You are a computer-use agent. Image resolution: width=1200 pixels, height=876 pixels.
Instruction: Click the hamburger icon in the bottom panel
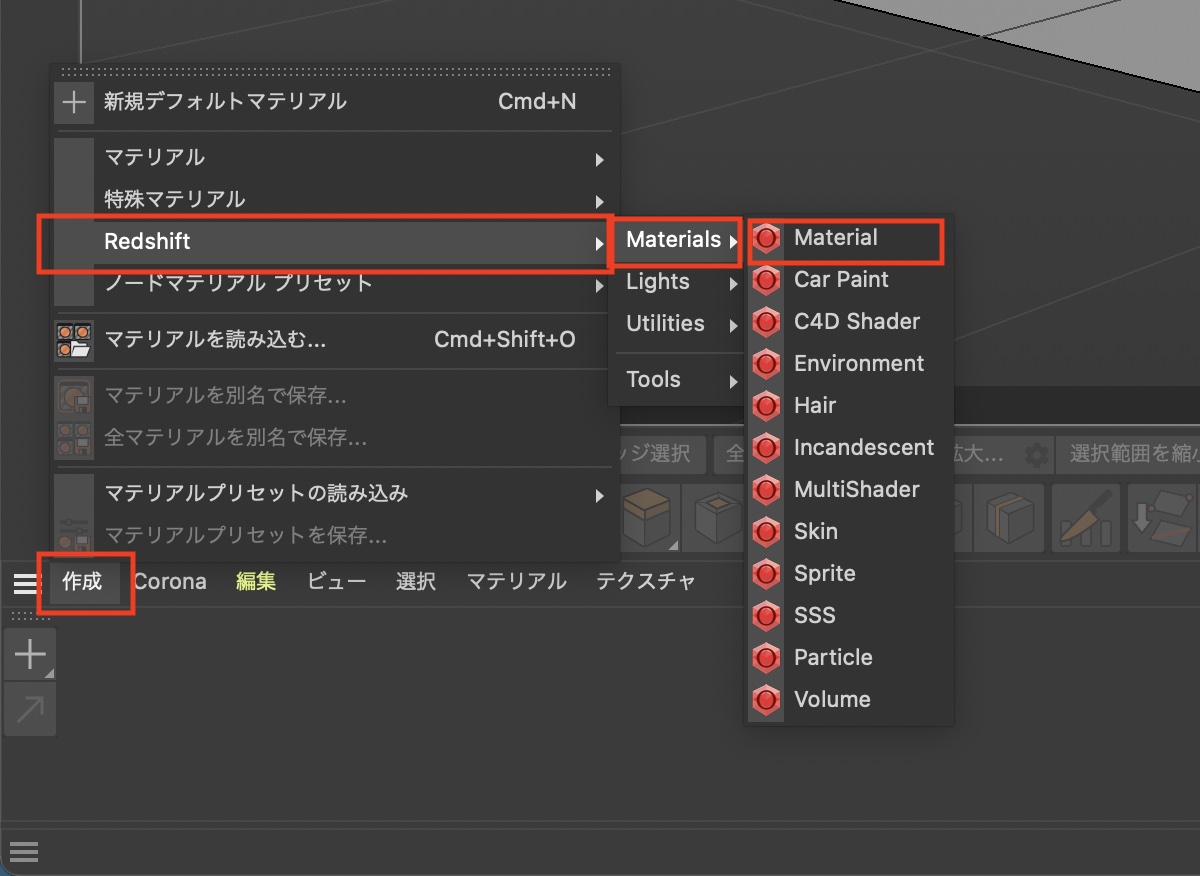pos(24,852)
